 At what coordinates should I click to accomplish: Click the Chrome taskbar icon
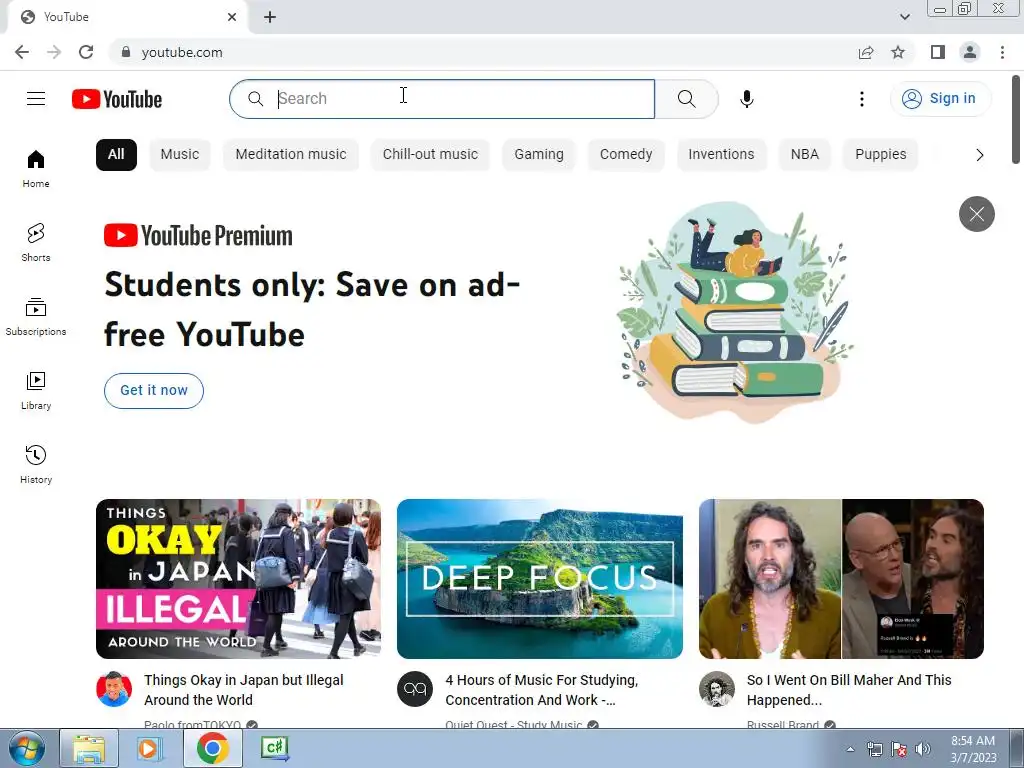click(212, 748)
